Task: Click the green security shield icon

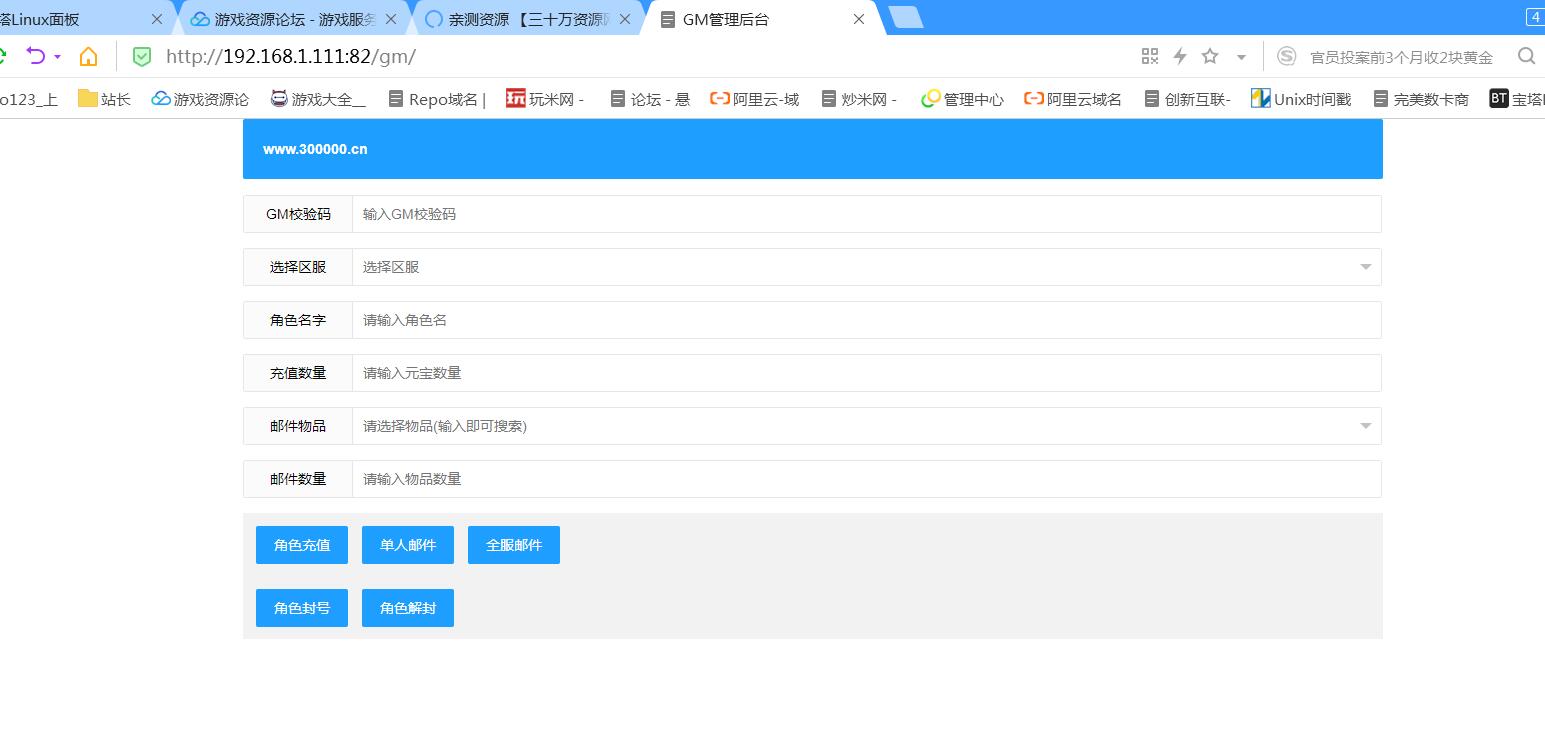Action: (x=142, y=56)
